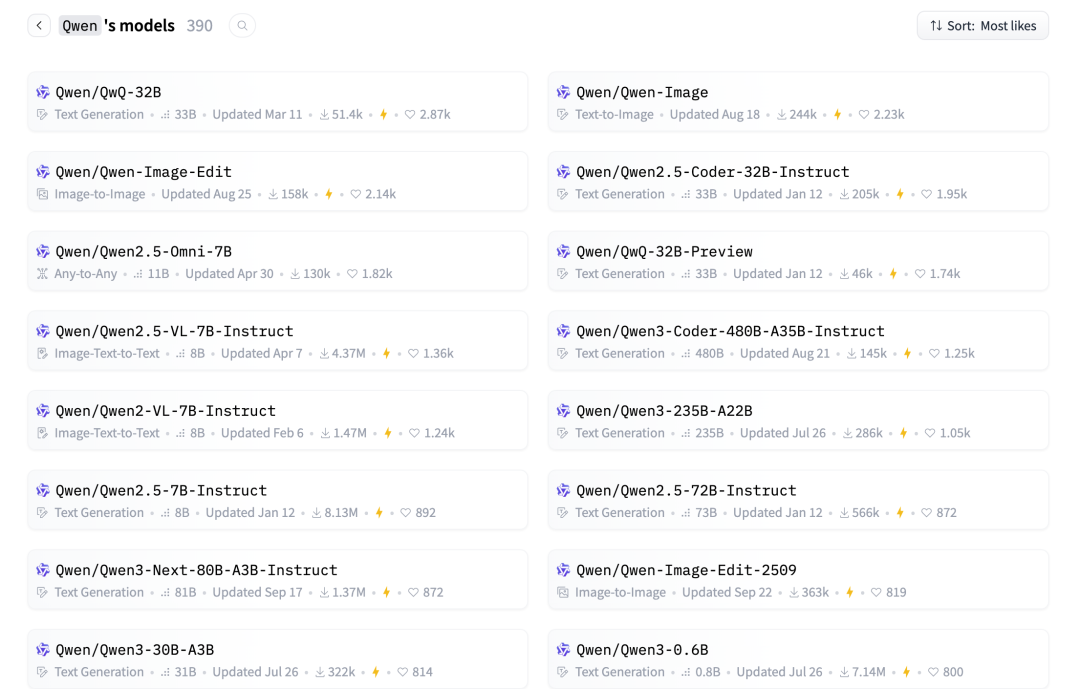
Task: Click '480B' parameter size text
Action: tap(709, 353)
